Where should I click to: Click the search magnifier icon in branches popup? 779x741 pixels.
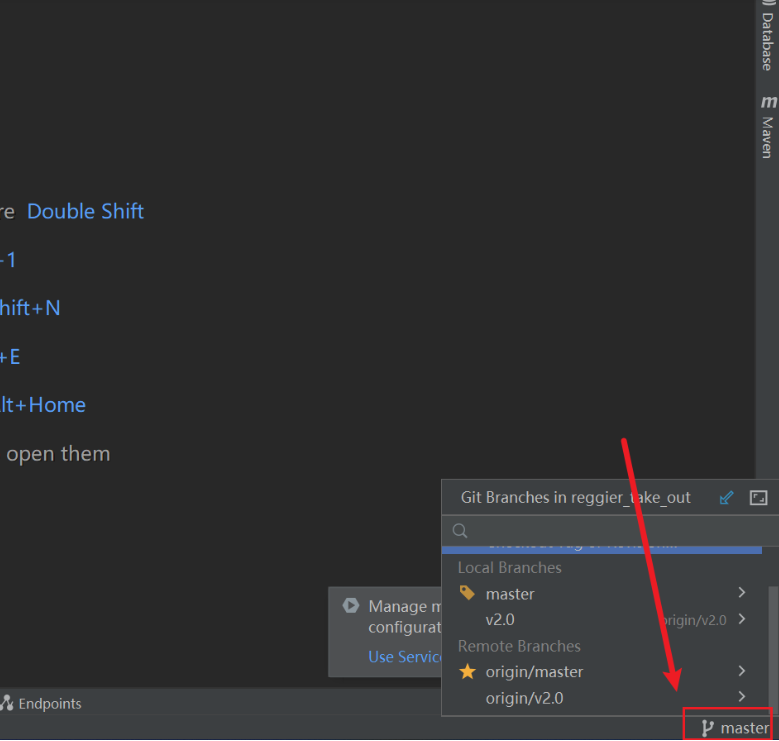click(460, 530)
